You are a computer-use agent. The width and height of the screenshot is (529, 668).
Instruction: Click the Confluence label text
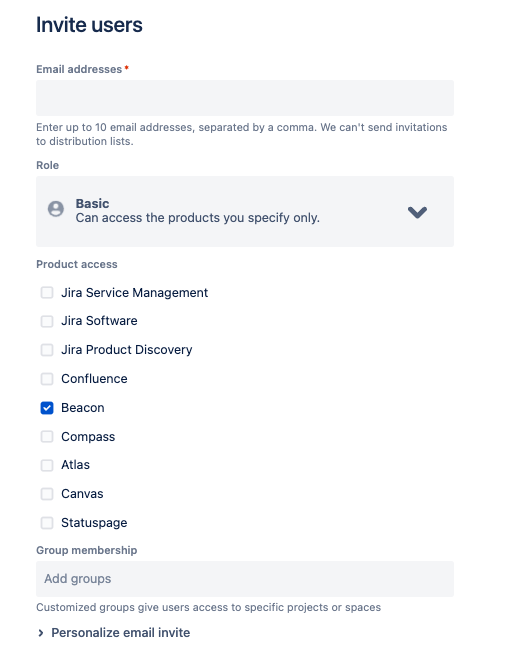pyautogui.click(x=94, y=379)
